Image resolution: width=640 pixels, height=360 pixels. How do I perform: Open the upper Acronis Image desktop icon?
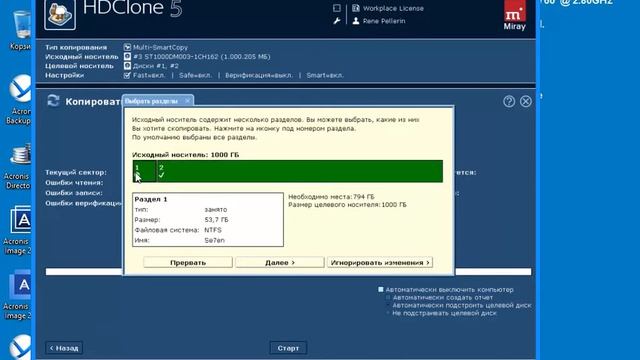(19, 231)
